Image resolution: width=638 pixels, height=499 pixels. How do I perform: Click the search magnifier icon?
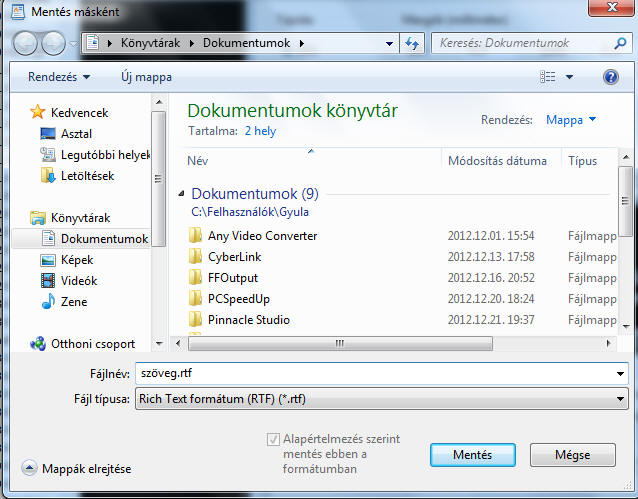coord(620,43)
